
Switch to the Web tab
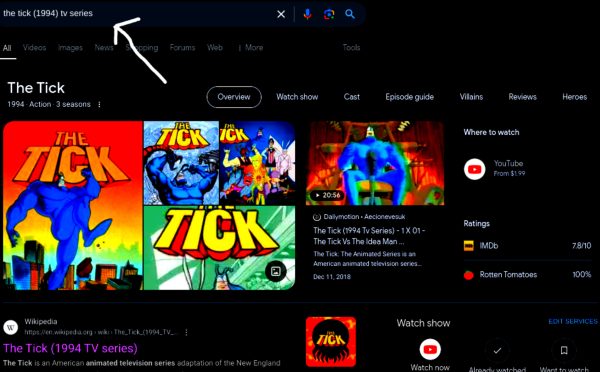click(x=215, y=47)
